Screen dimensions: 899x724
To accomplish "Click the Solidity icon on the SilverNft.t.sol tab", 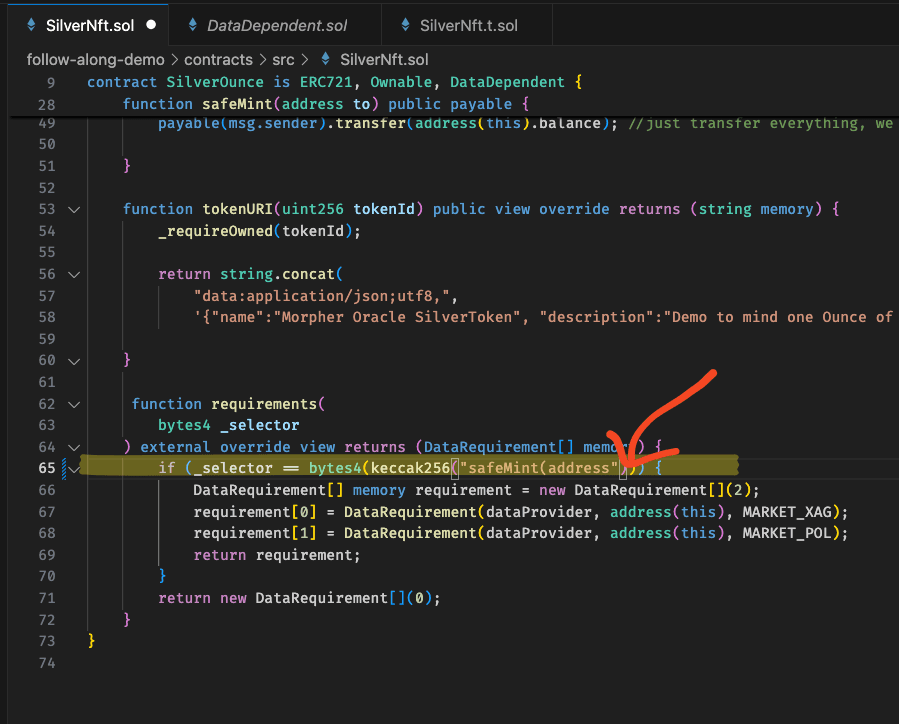I will tap(405, 25).
